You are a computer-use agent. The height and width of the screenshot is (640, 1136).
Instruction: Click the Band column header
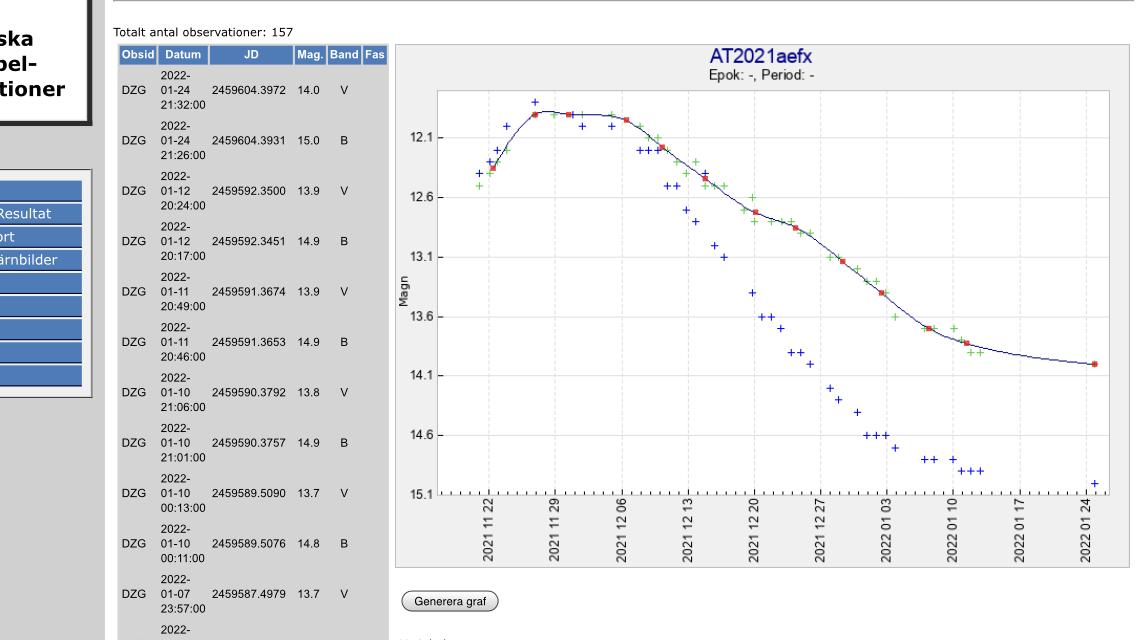point(344,55)
